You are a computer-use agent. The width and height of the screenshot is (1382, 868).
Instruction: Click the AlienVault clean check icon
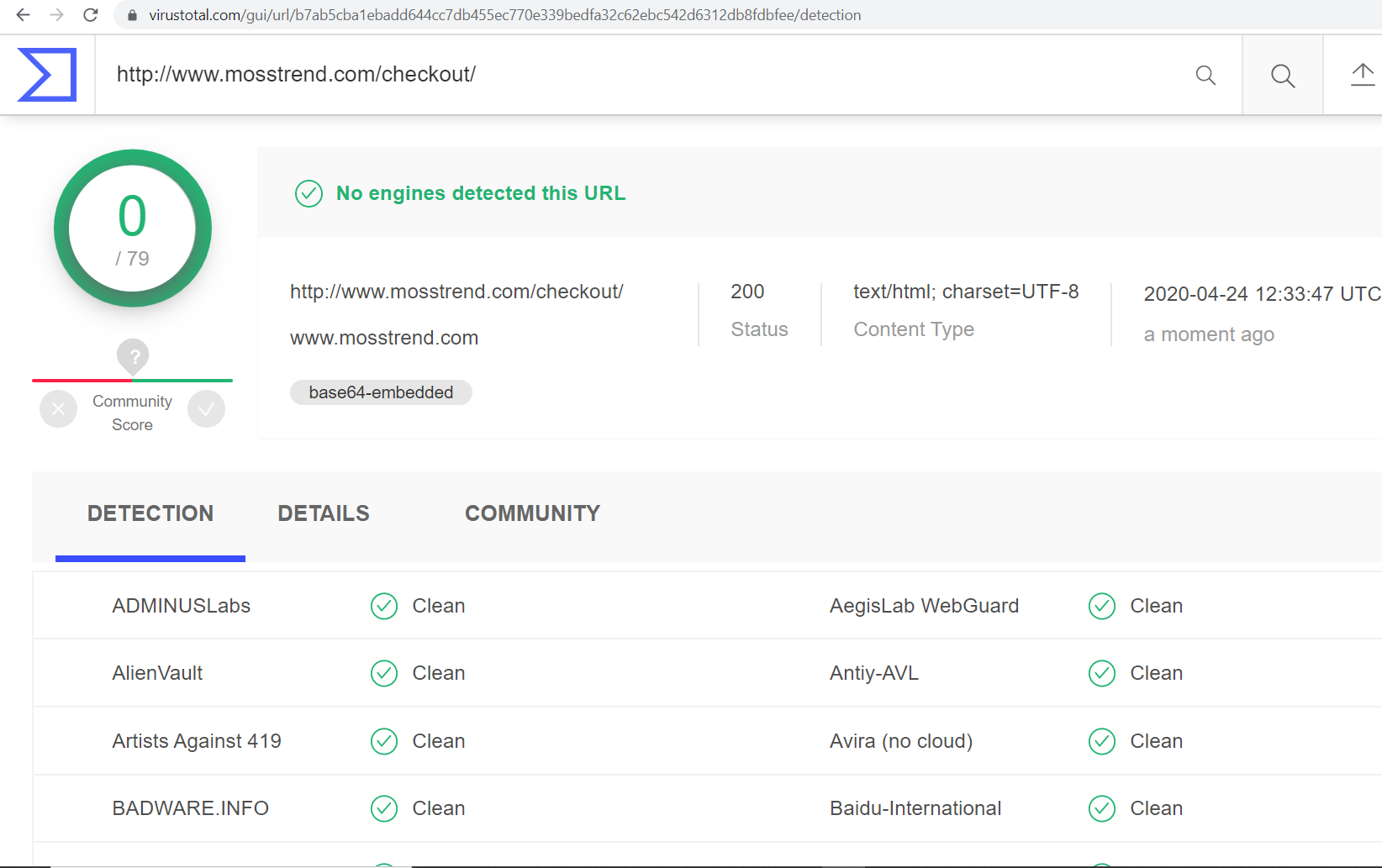click(384, 673)
